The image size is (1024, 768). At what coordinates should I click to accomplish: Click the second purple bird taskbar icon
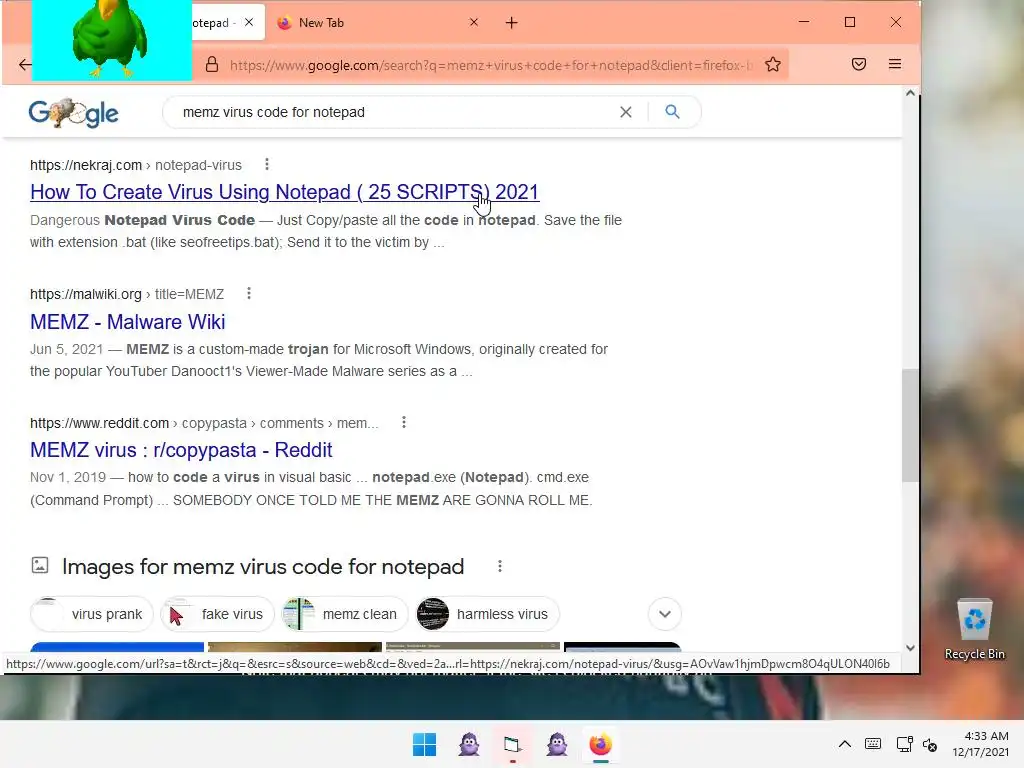click(557, 744)
